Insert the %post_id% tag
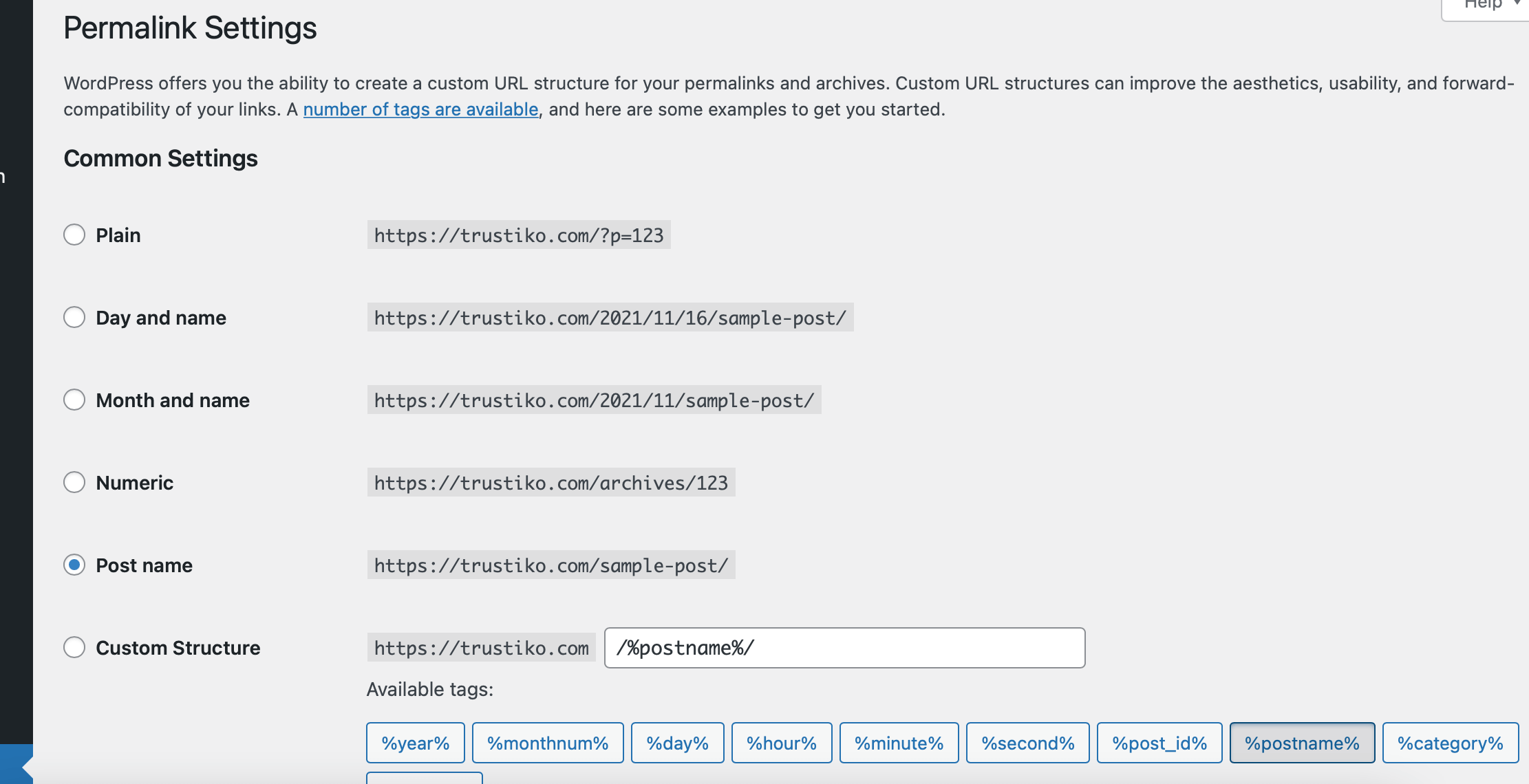 (1159, 743)
